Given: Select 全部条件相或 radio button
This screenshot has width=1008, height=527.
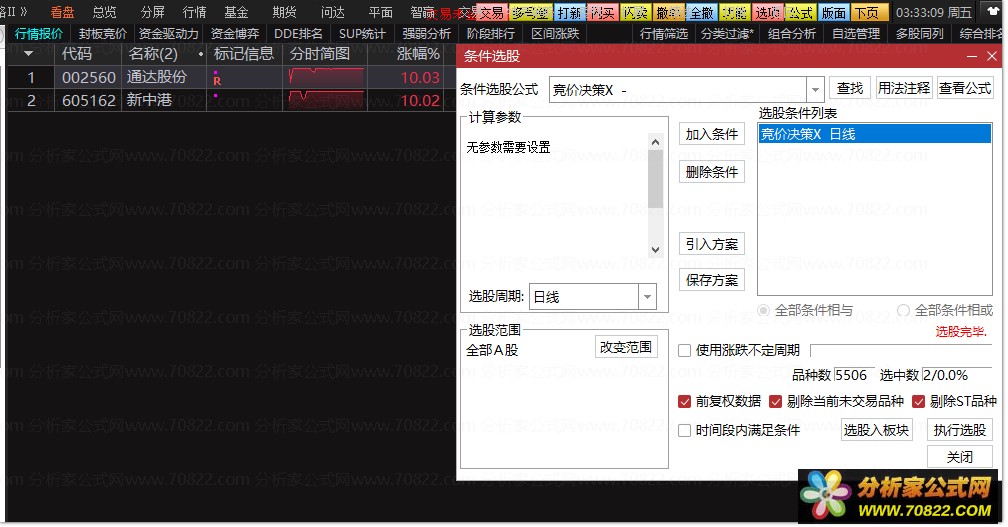Looking at the screenshot, I should (x=903, y=310).
